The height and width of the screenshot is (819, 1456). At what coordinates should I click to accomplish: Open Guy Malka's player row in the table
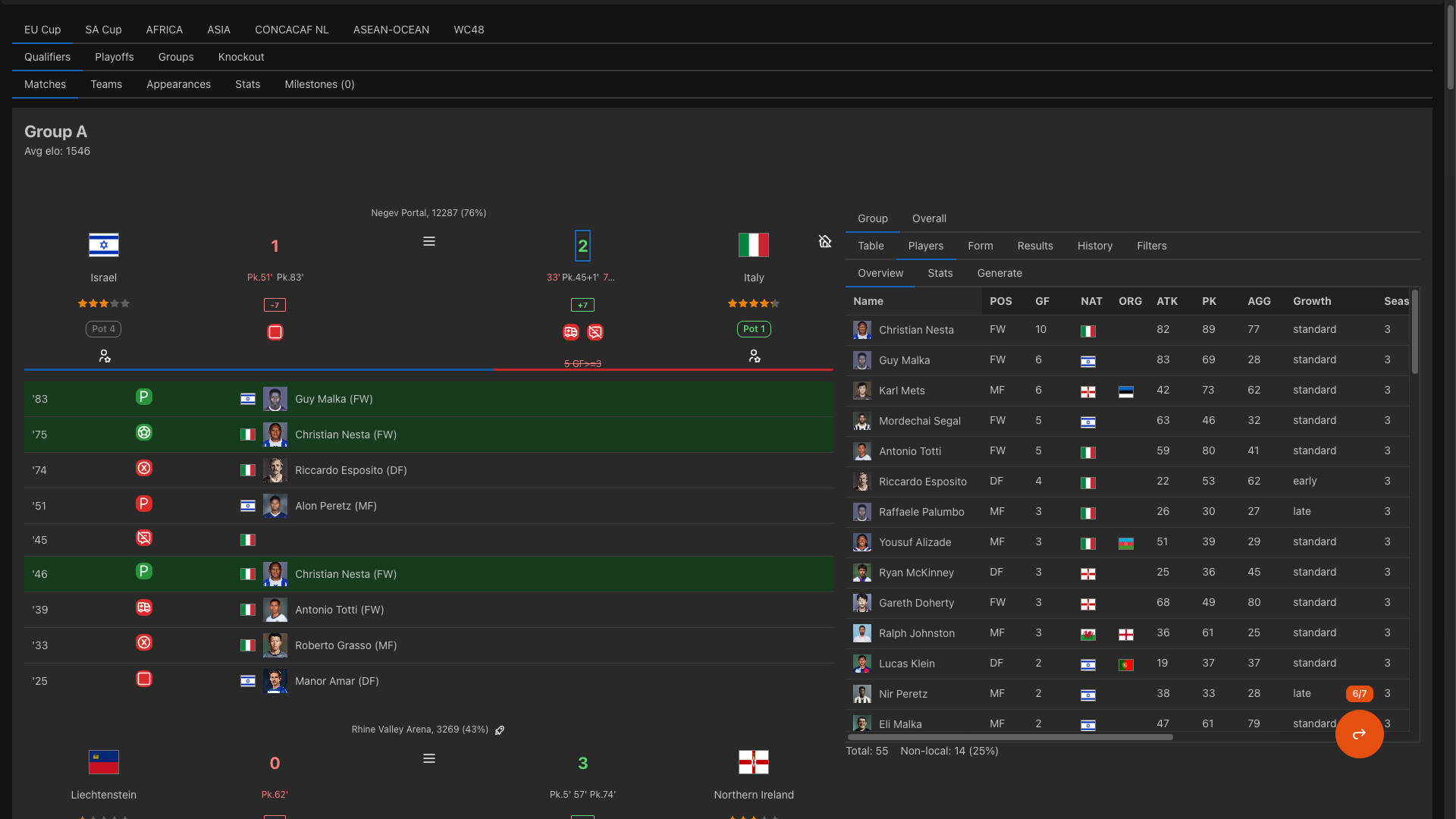click(x=905, y=360)
